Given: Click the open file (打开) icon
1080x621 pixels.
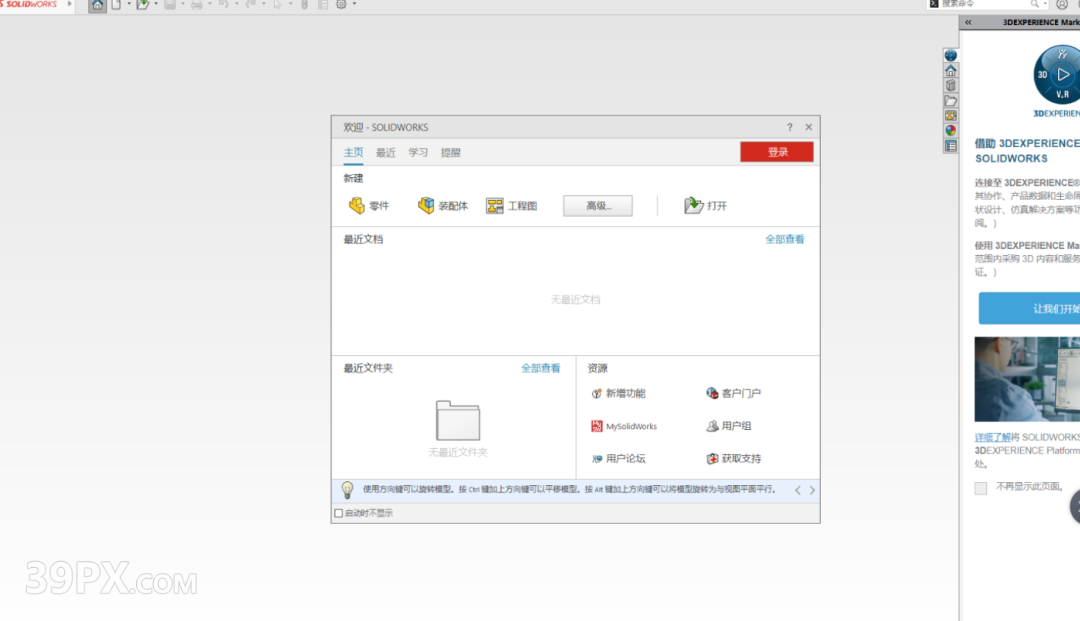Looking at the screenshot, I should click(x=694, y=206).
